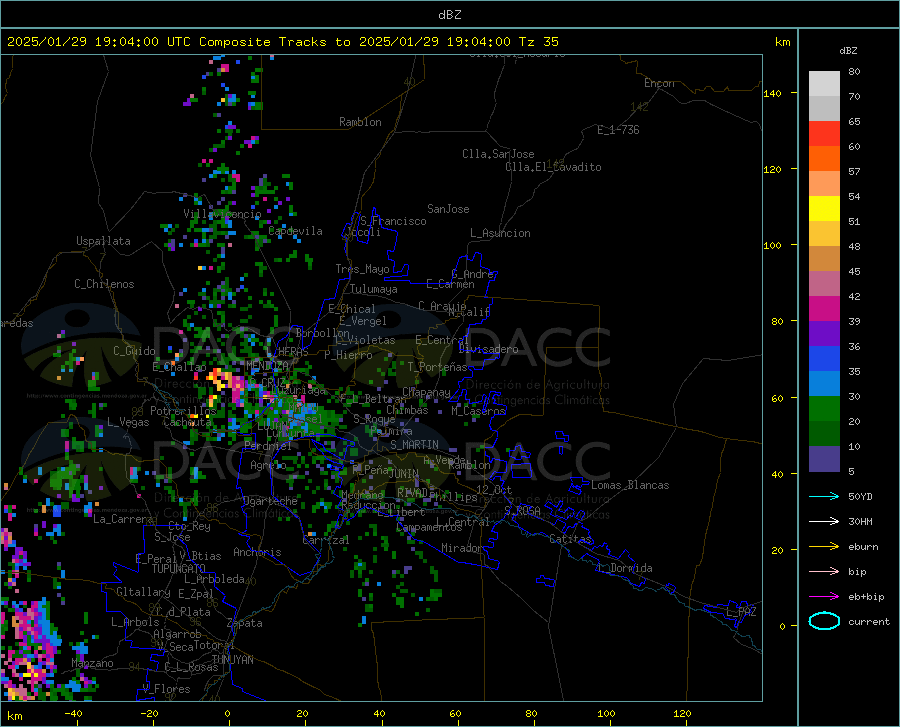Viewport: 900px width, 727px height.
Task: Click the Uspallata map label
Action: point(103,241)
